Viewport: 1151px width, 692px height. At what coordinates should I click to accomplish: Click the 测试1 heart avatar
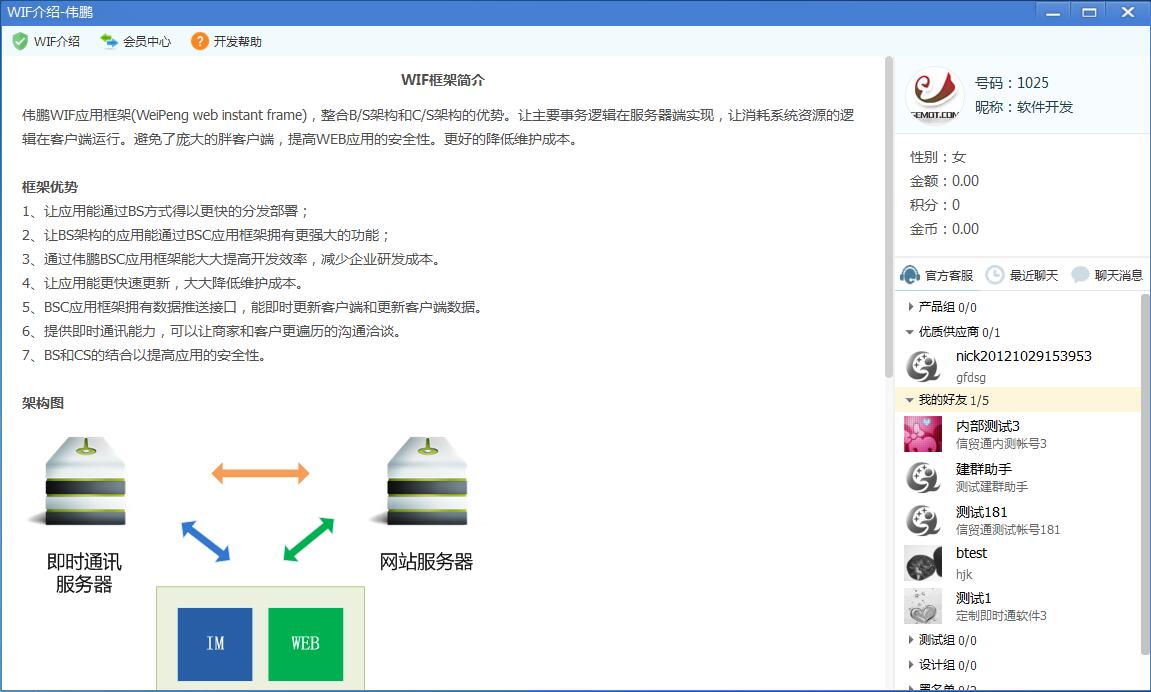(922, 606)
